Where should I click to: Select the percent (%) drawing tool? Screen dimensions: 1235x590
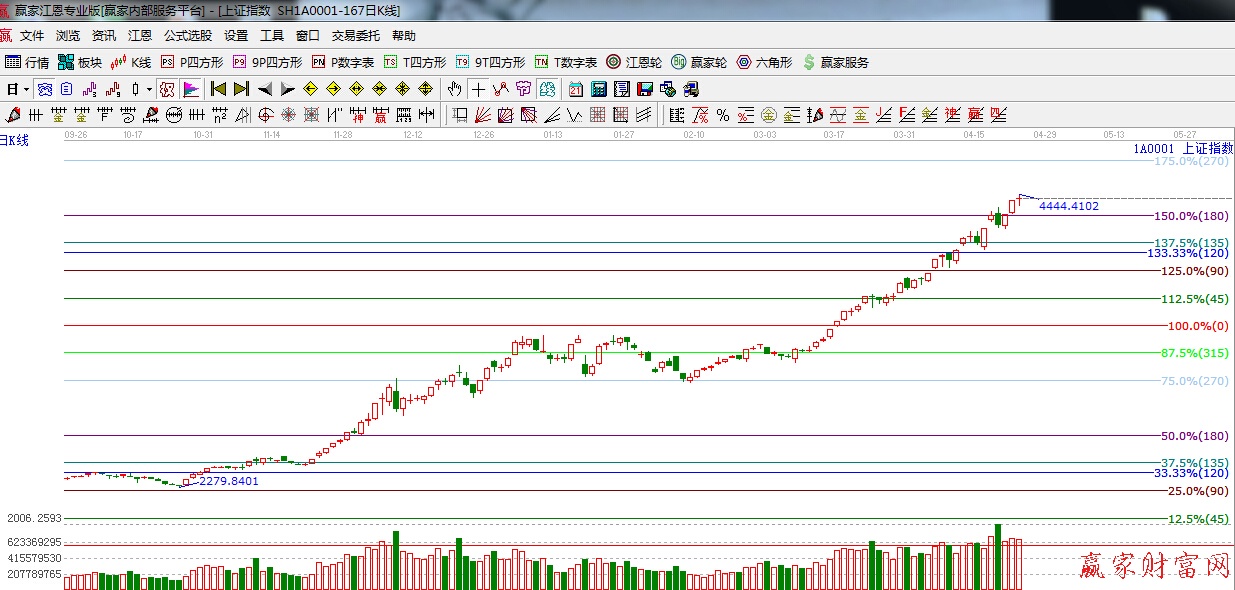(722, 114)
